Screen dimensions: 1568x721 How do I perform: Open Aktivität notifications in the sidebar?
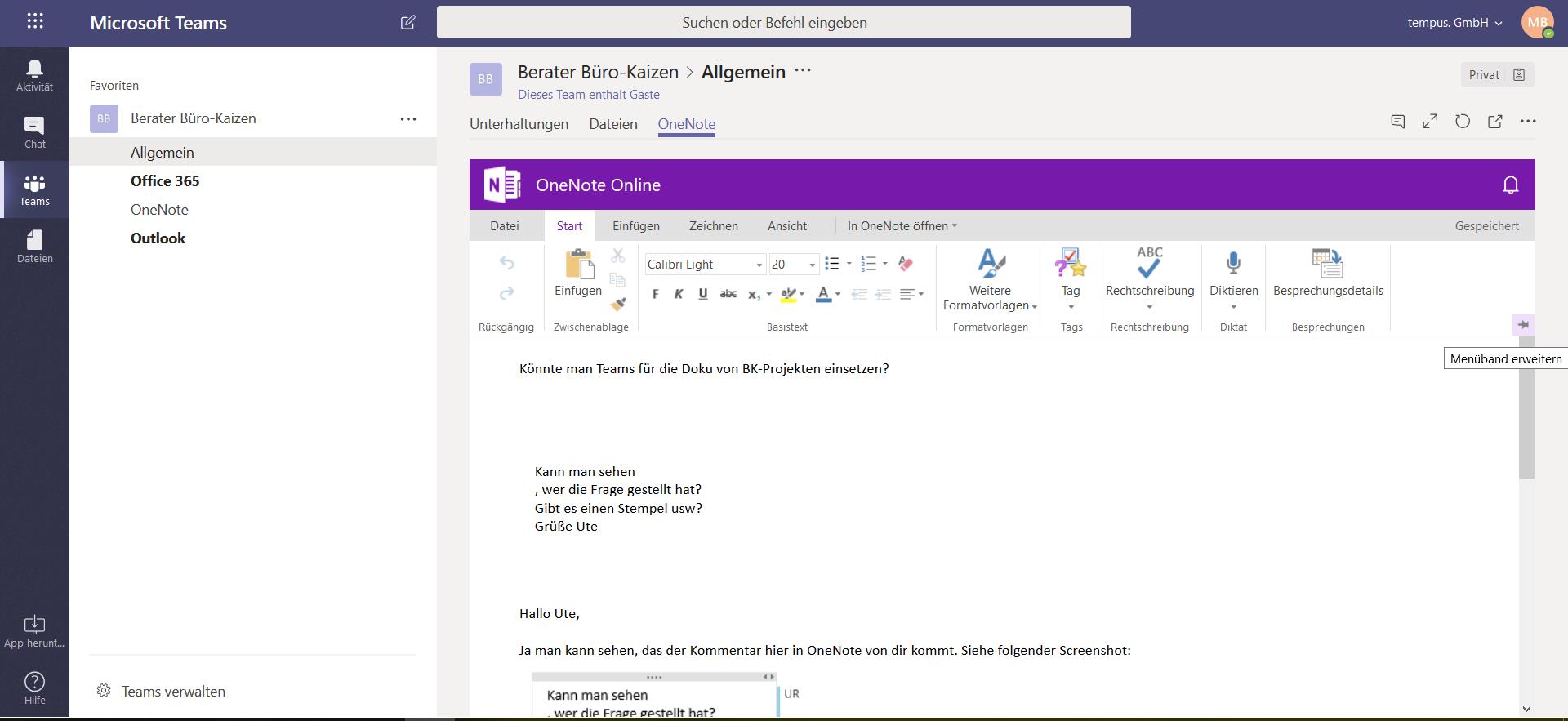point(34,75)
